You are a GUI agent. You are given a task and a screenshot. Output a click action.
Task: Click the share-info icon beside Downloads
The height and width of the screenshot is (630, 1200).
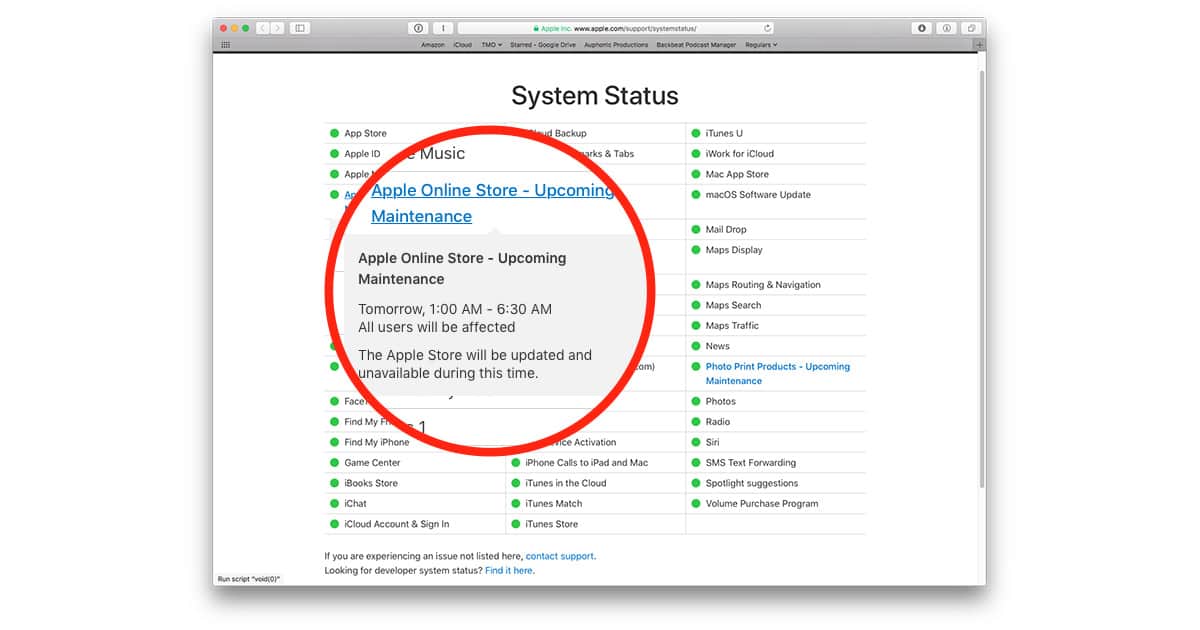[x=946, y=28]
